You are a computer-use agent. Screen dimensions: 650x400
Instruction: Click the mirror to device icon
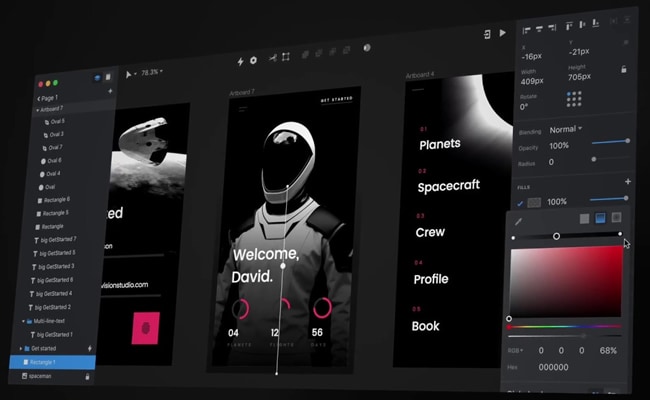pyautogui.click(x=488, y=34)
